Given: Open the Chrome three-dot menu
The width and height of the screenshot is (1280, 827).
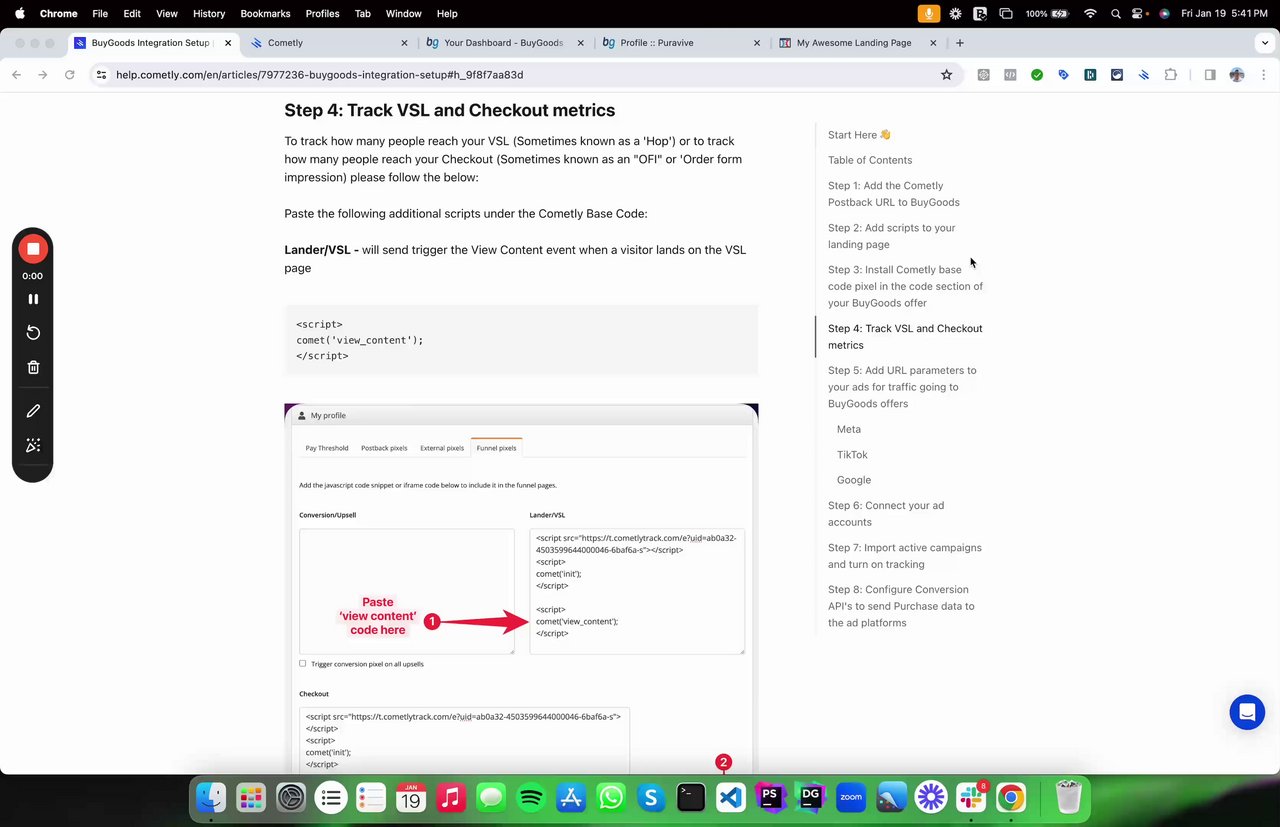Looking at the screenshot, I should tap(1263, 75).
